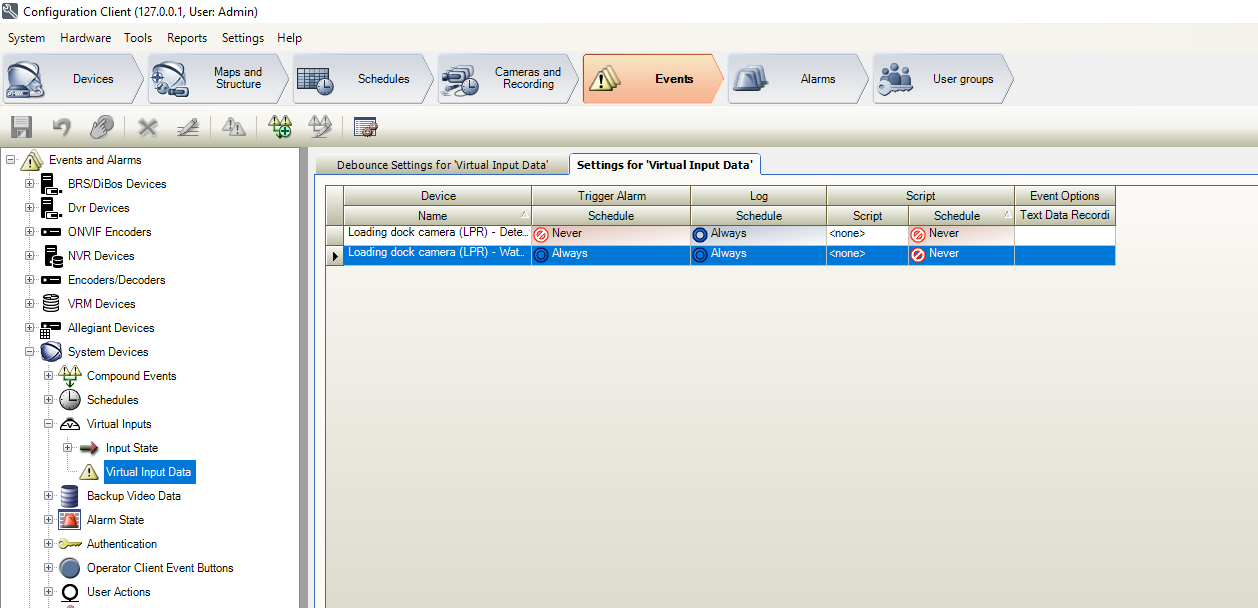Select Backup Video Data tree item
1258x608 pixels.
134,496
